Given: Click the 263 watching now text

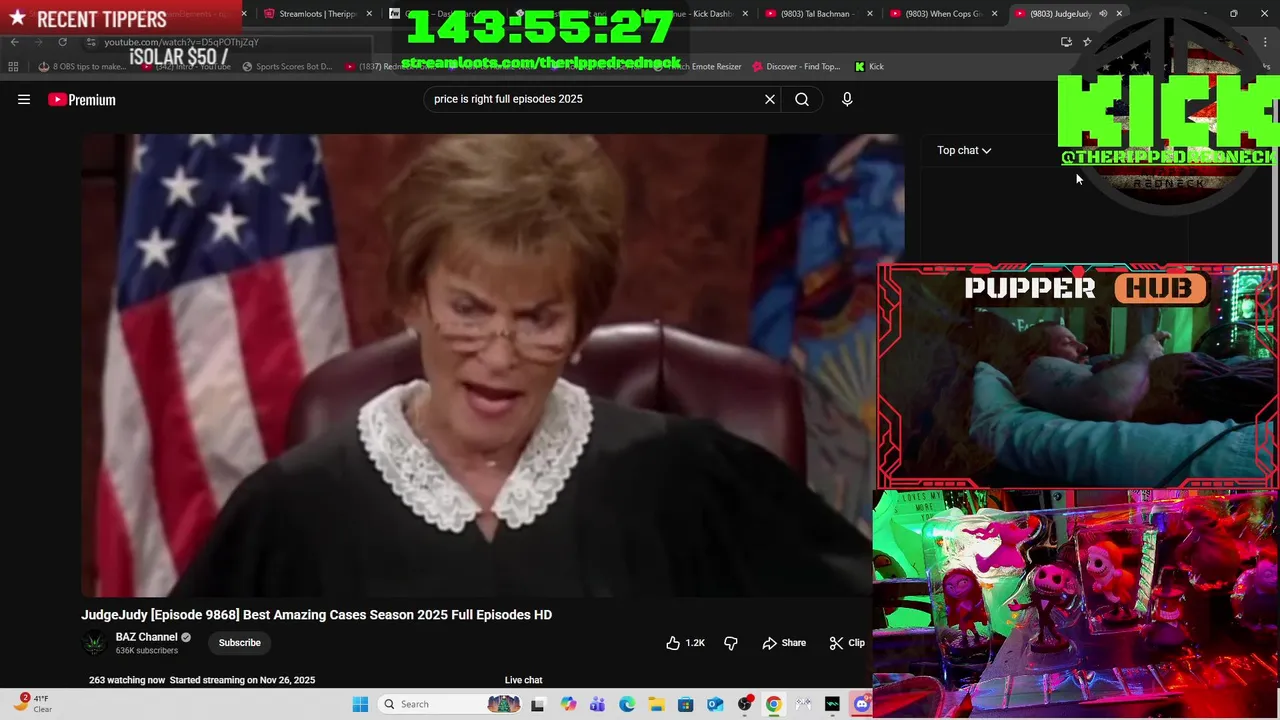Looking at the screenshot, I should click(x=127, y=680).
